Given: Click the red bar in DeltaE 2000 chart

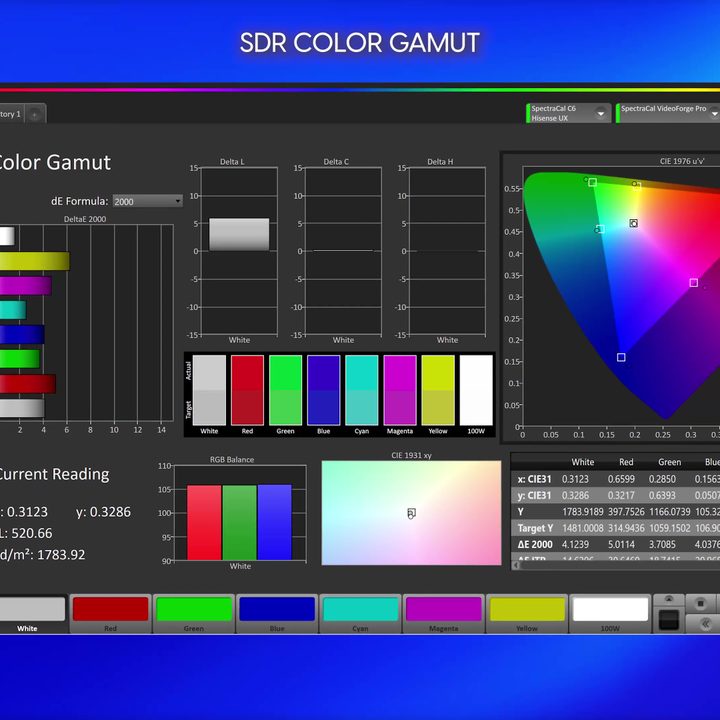Looking at the screenshot, I should [28, 384].
